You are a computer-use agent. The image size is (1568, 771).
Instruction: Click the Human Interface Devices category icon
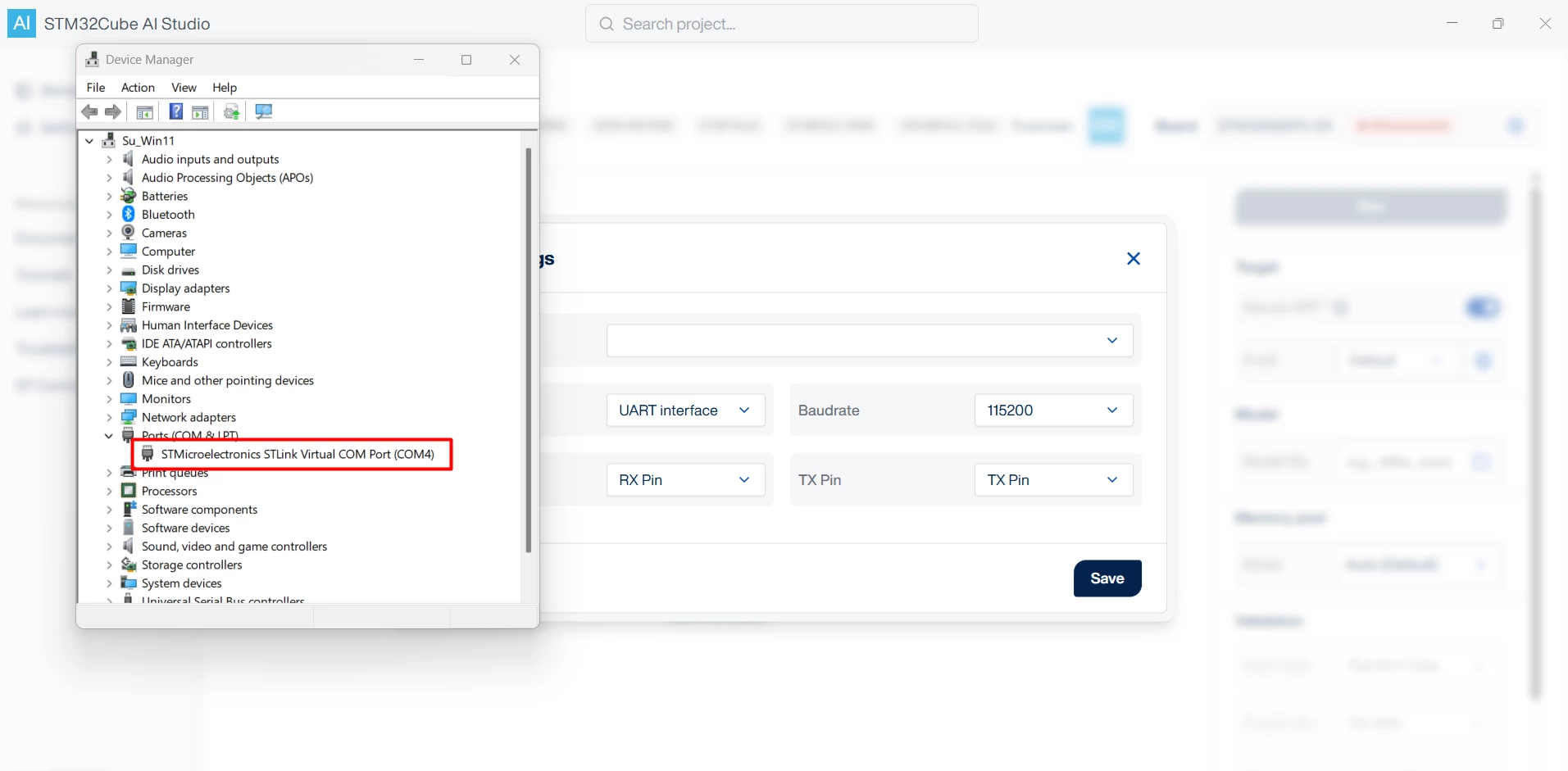click(x=129, y=324)
